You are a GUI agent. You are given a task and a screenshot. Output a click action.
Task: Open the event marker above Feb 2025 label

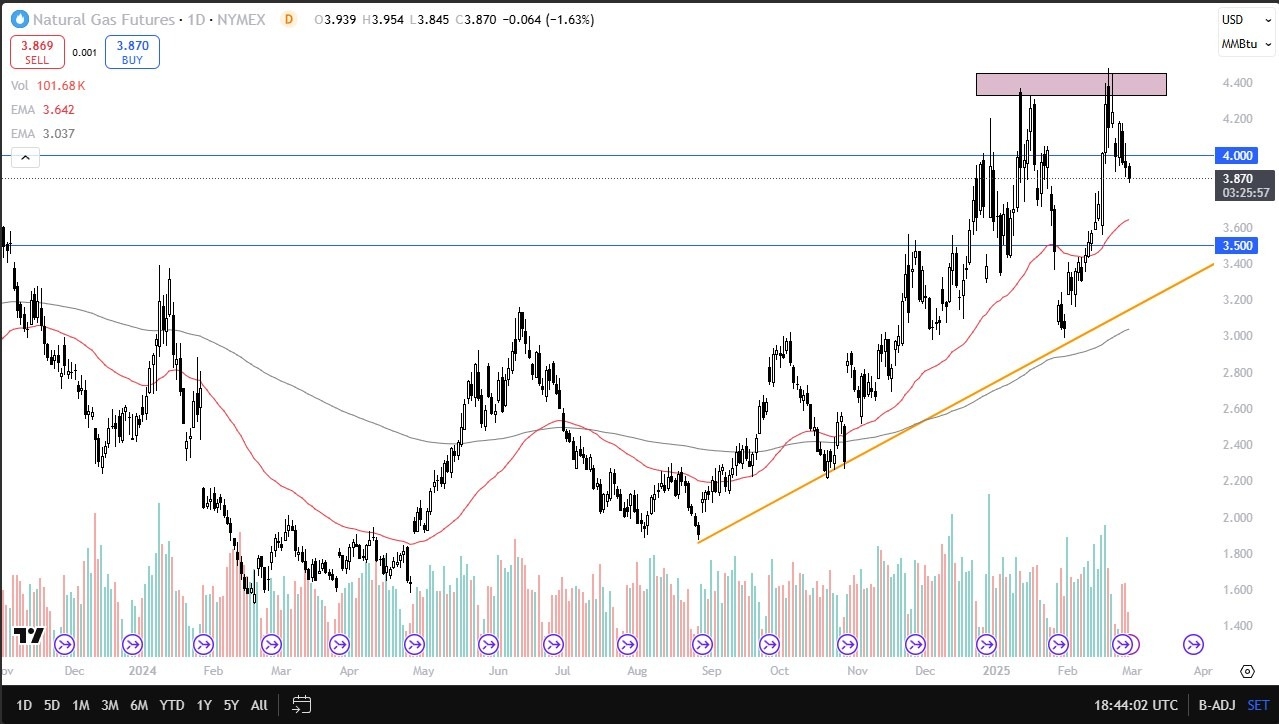pyautogui.click(x=1058, y=644)
